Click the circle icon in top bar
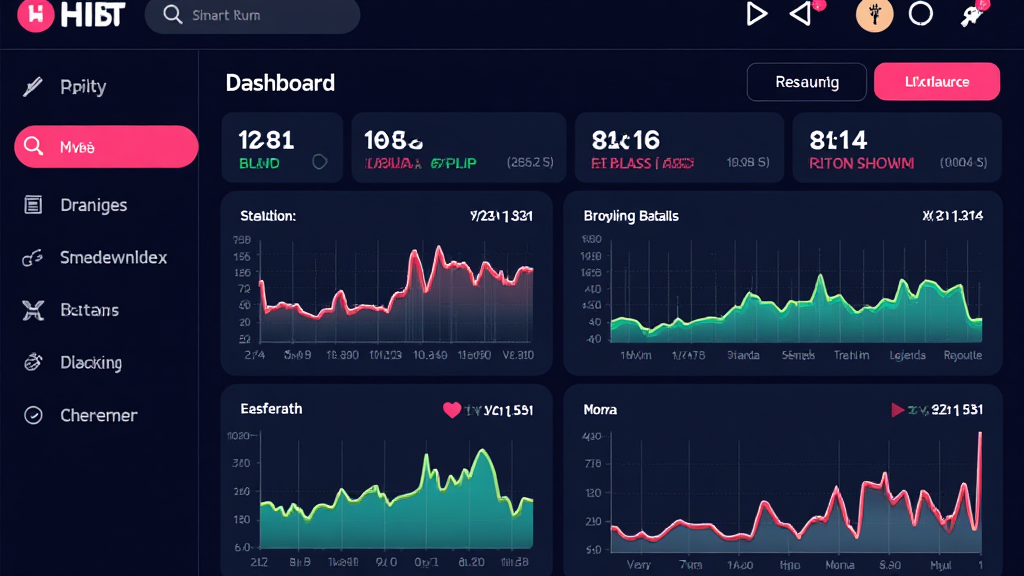 pos(920,14)
